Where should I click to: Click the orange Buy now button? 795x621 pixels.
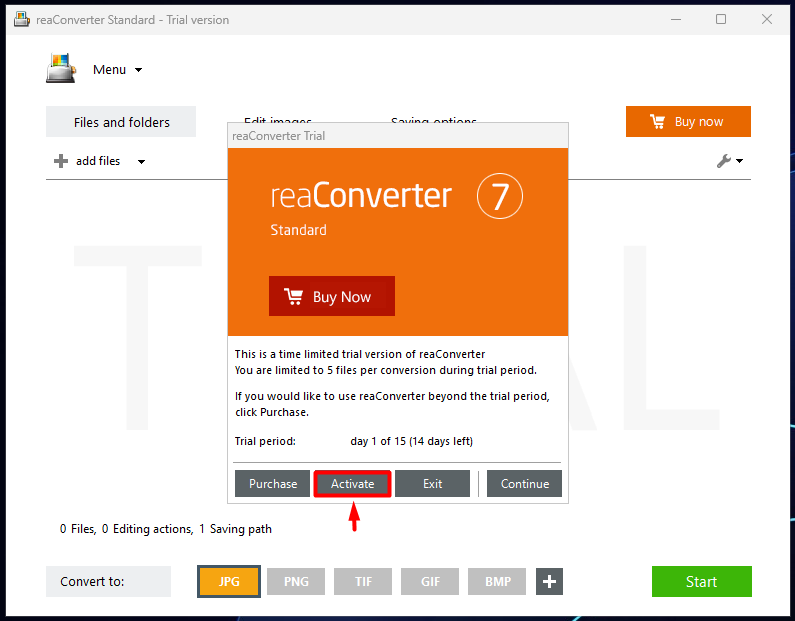(688, 122)
